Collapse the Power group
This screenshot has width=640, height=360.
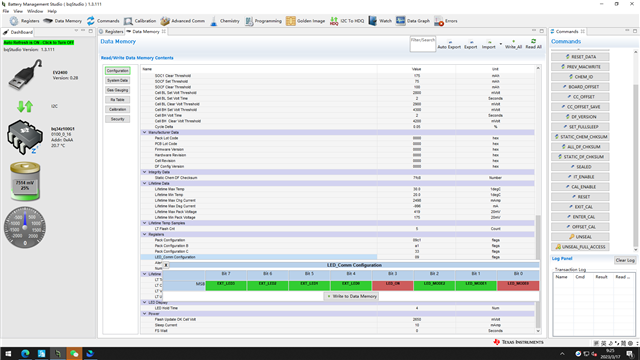tap(144, 314)
